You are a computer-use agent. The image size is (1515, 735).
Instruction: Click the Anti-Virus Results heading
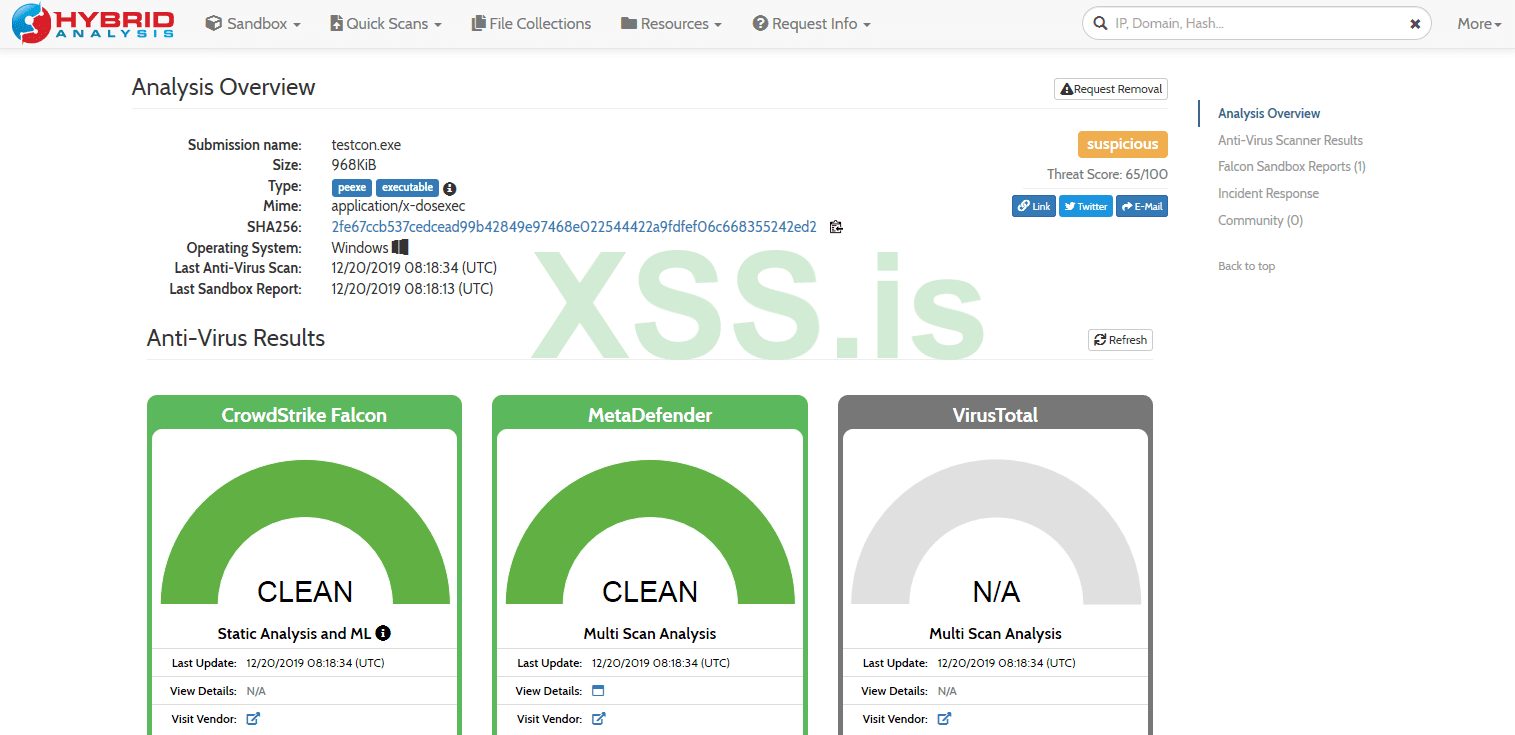point(236,338)
